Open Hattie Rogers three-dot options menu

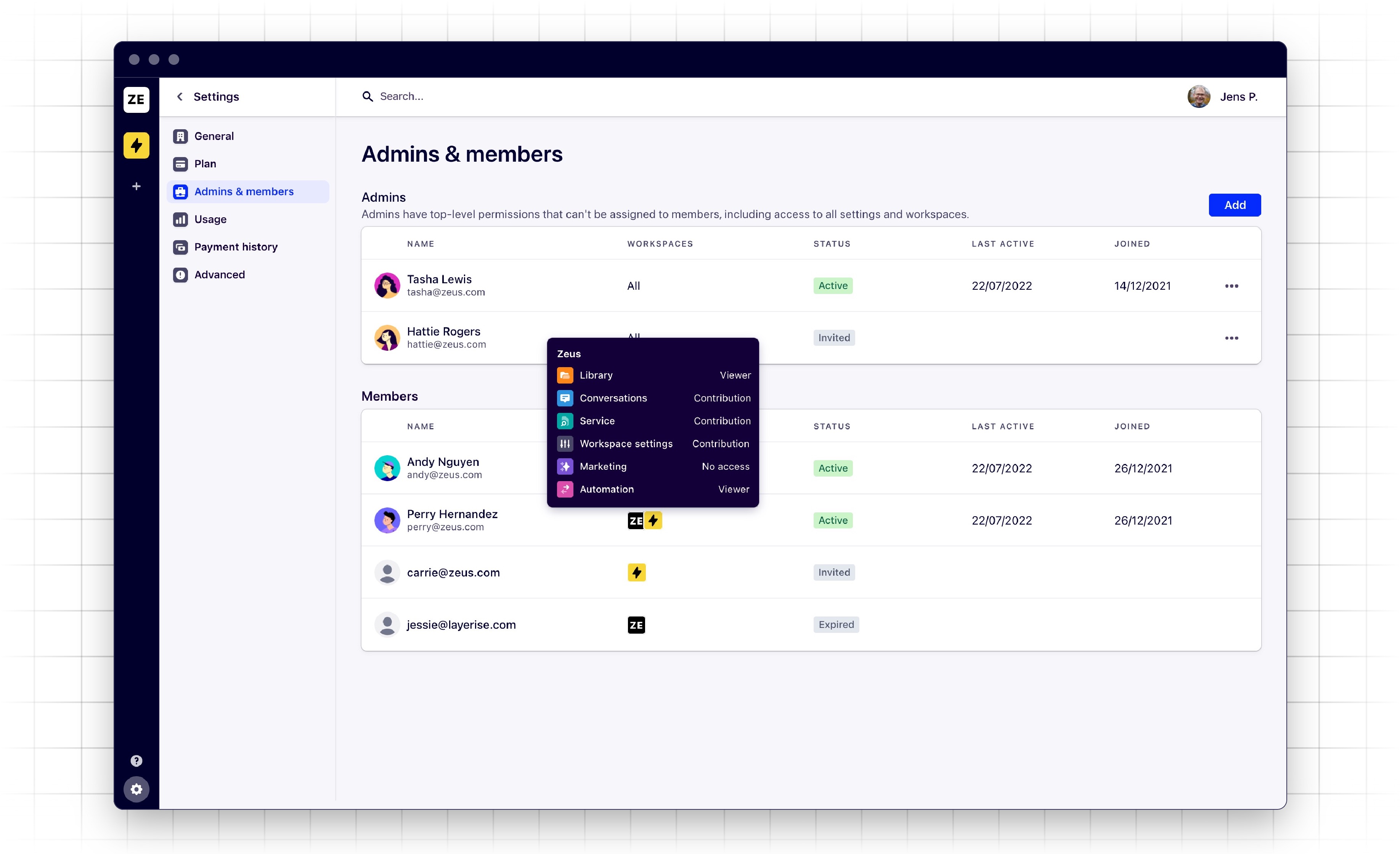(x=1231, y=338)
